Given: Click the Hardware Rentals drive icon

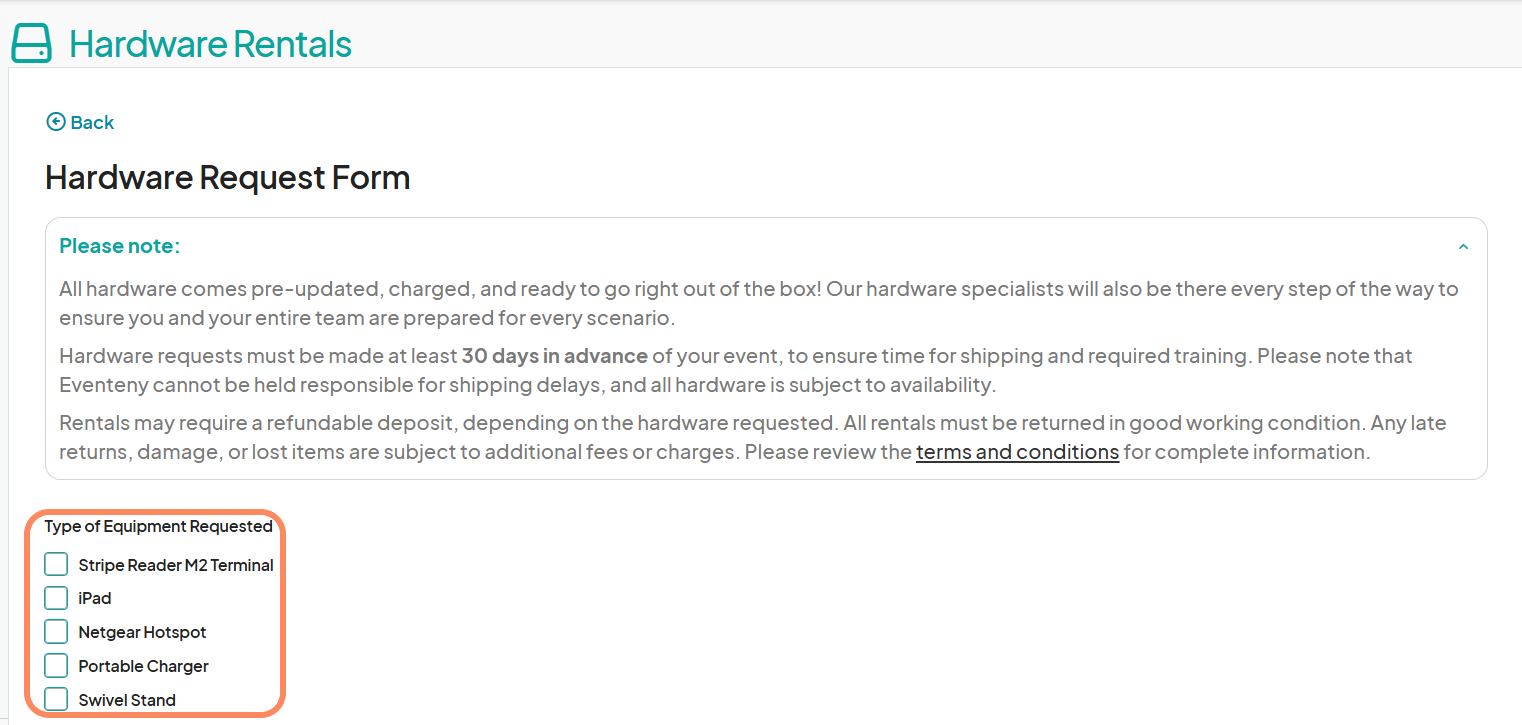Looking at the screenshot, I should (x=31, y=44).
